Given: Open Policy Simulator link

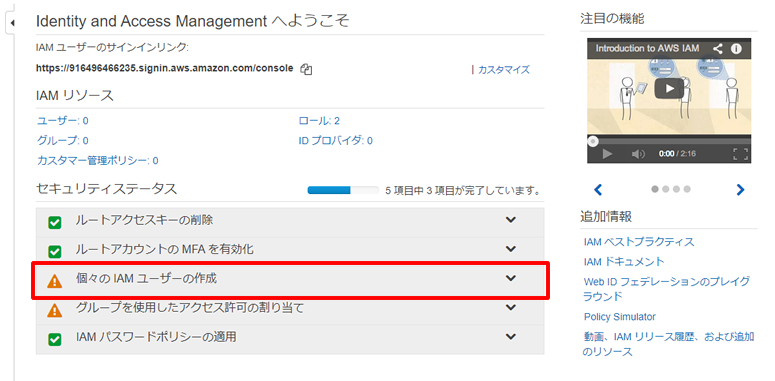Looking at the screenshot, I should coord(619,317).
